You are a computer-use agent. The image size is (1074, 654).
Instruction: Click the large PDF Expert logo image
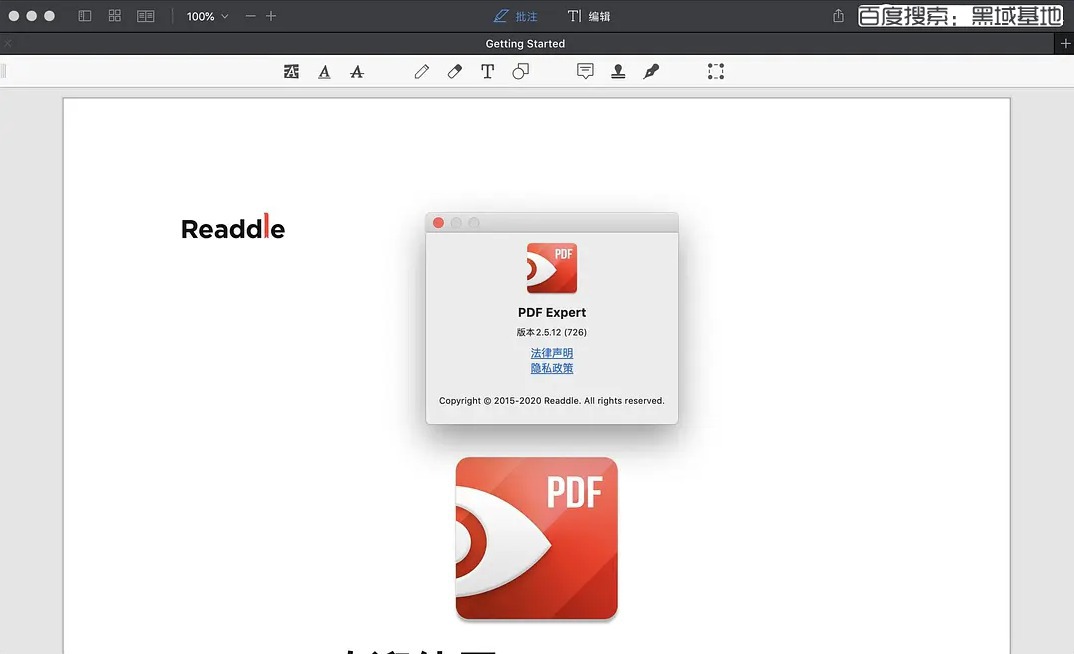537,538
